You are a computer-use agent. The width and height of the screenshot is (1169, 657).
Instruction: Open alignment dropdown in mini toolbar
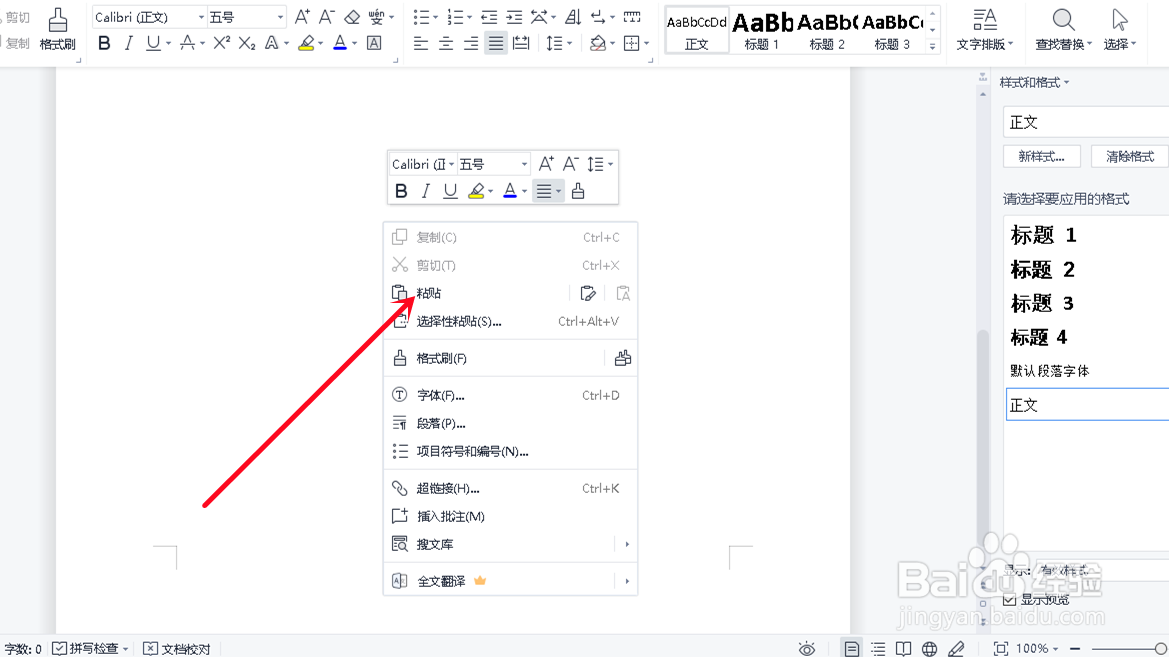(558, 192)
